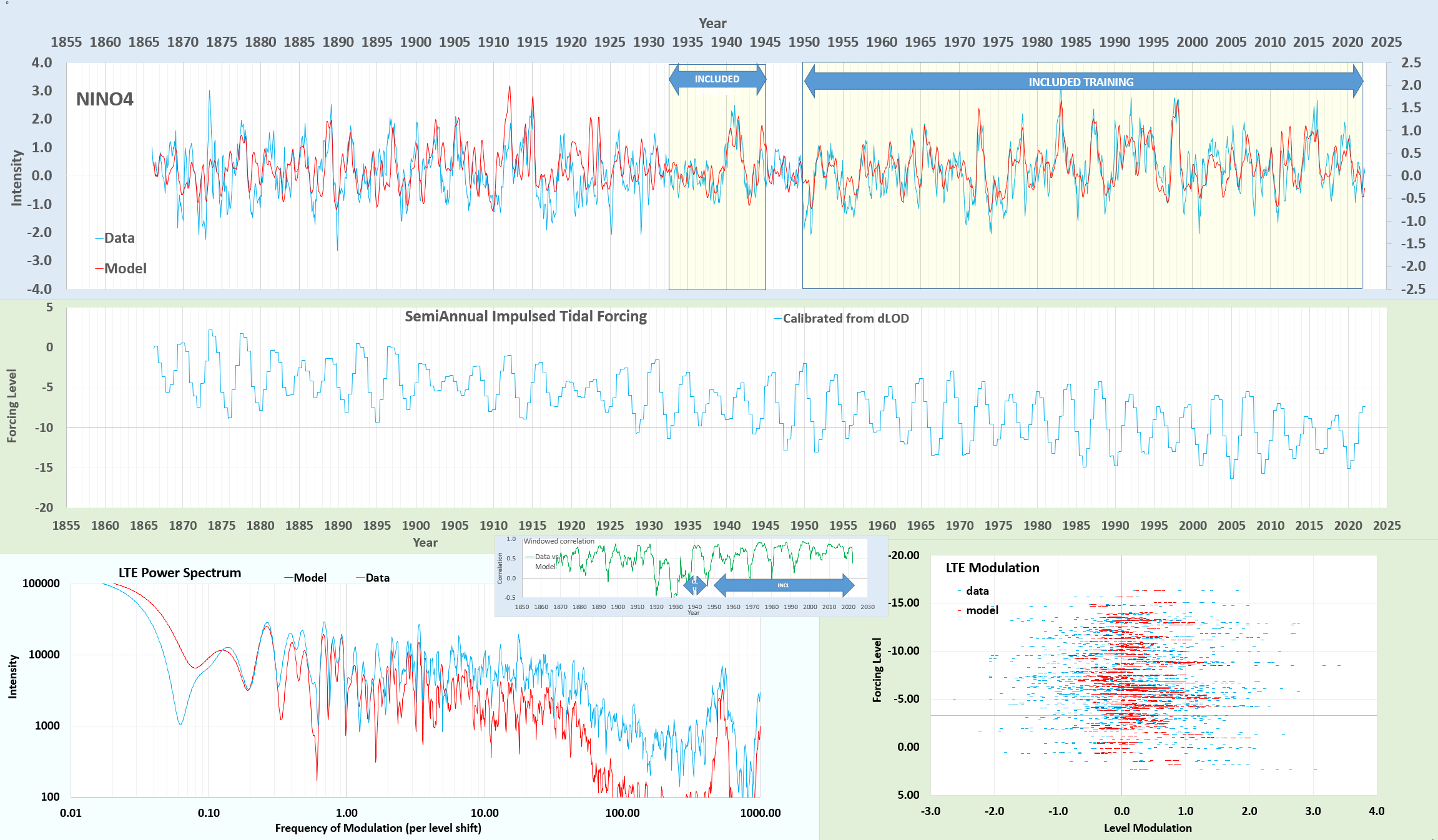
Task: Click the Data vs Model legend in inset
Action: point(545,562)
